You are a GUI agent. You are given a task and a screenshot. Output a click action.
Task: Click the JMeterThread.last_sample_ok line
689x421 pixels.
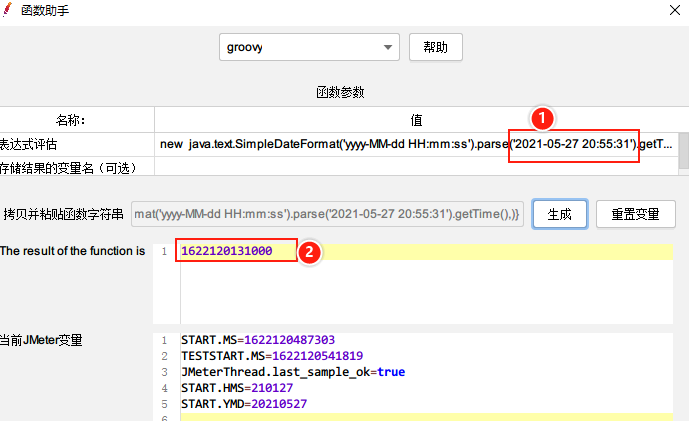pos(293,372)
